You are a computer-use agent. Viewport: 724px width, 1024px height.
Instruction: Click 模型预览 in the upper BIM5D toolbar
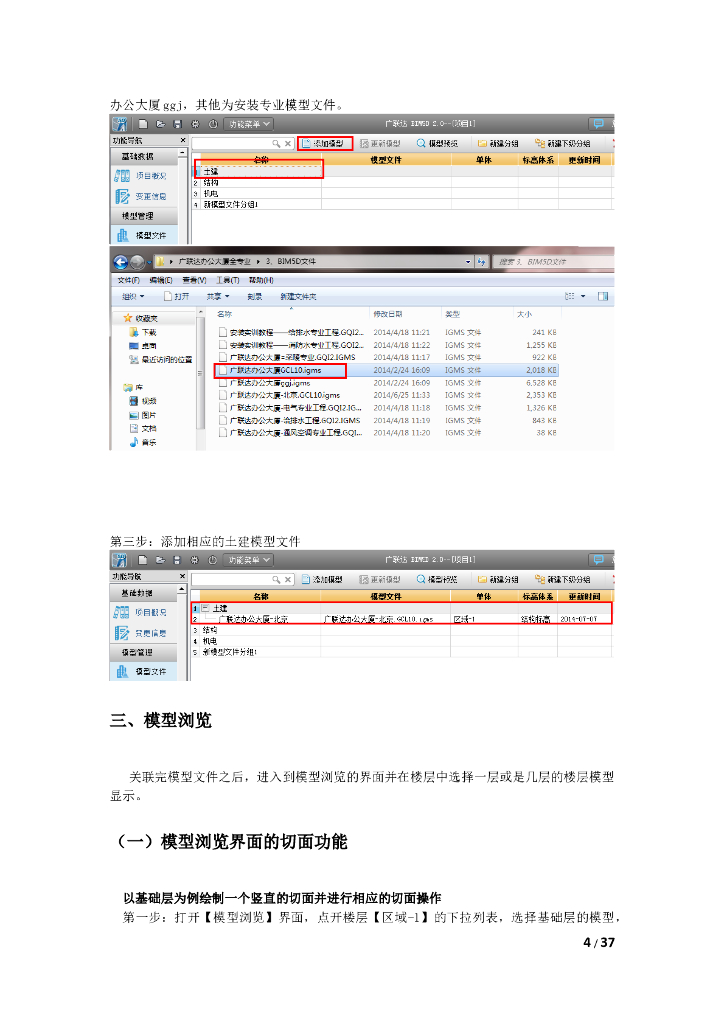437,144
